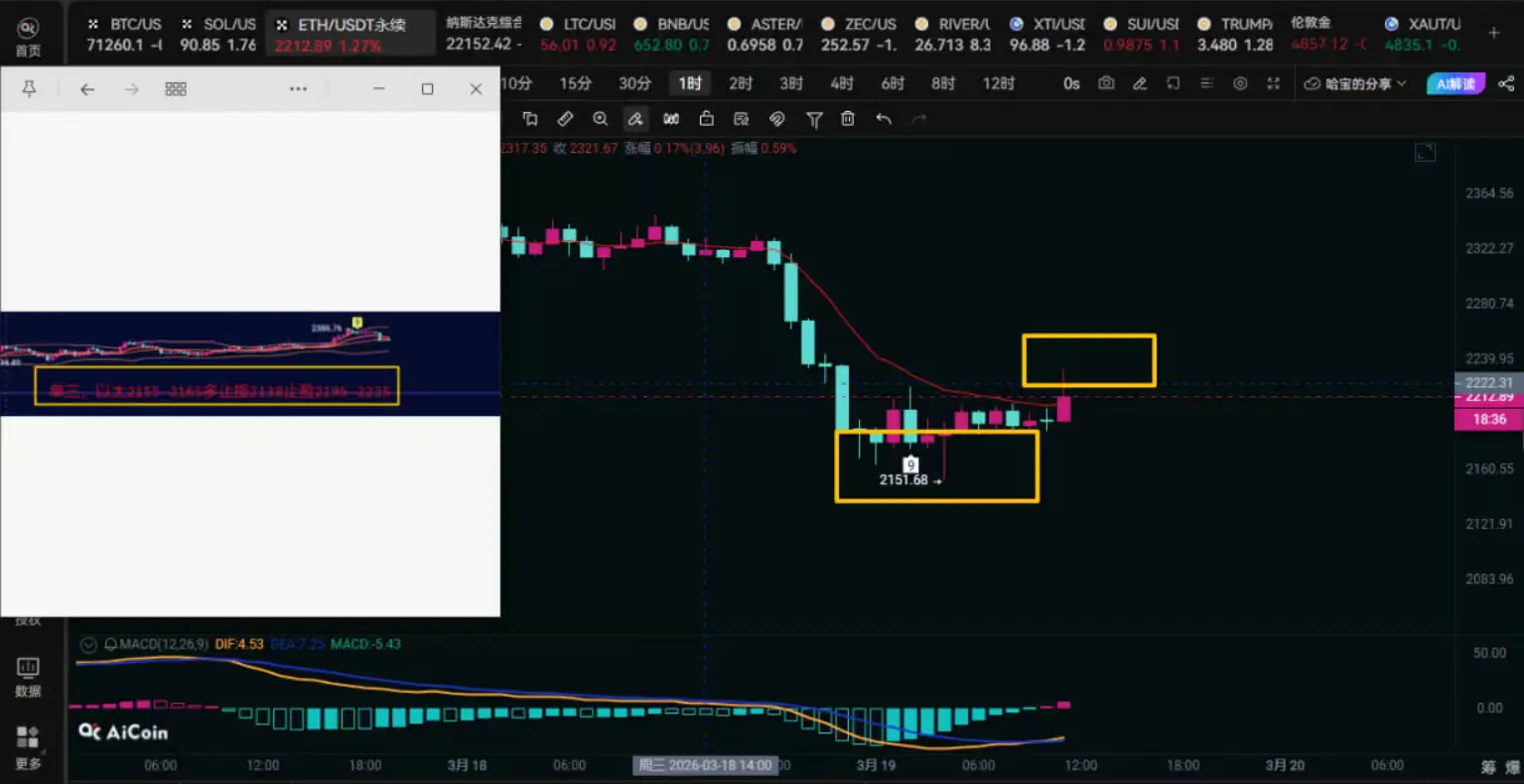Open the 纳斯达克综合 index tab
This screenshot has width=1524, height=784.
point(484,34)
